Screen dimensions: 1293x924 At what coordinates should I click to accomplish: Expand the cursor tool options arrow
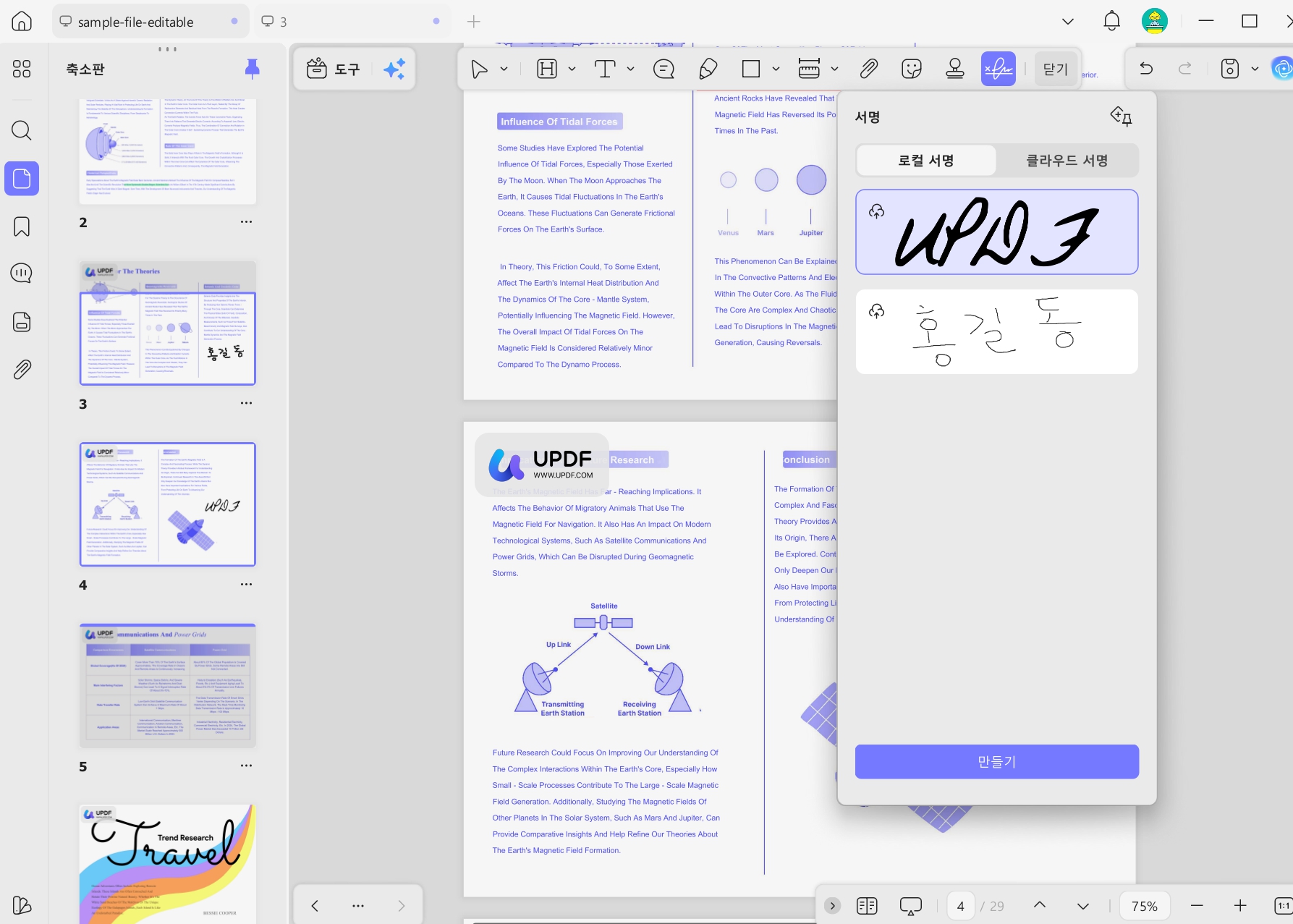(504, 69)
